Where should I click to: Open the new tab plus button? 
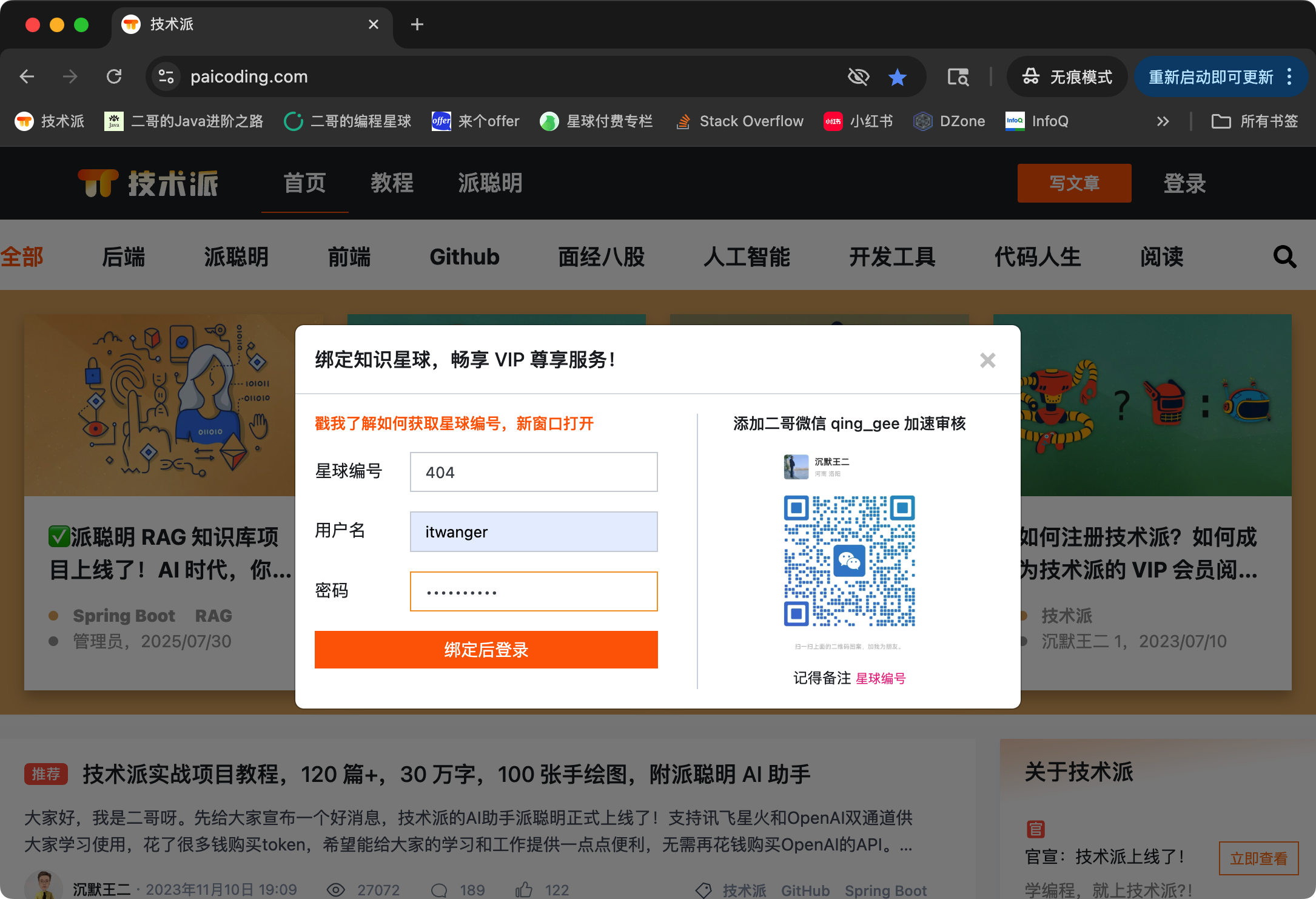[417, 24]
